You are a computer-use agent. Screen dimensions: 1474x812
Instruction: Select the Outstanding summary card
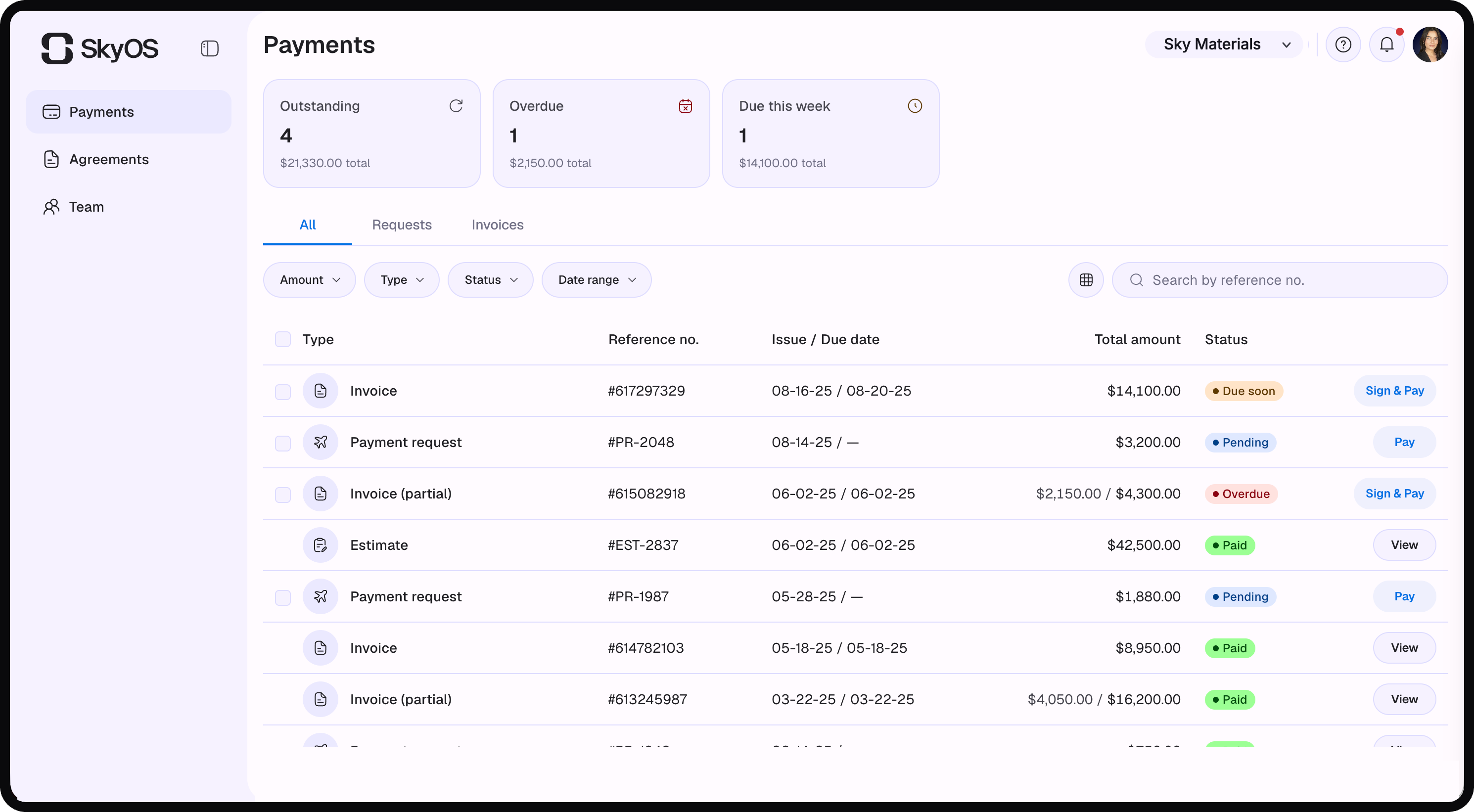[x=372, y=134]
